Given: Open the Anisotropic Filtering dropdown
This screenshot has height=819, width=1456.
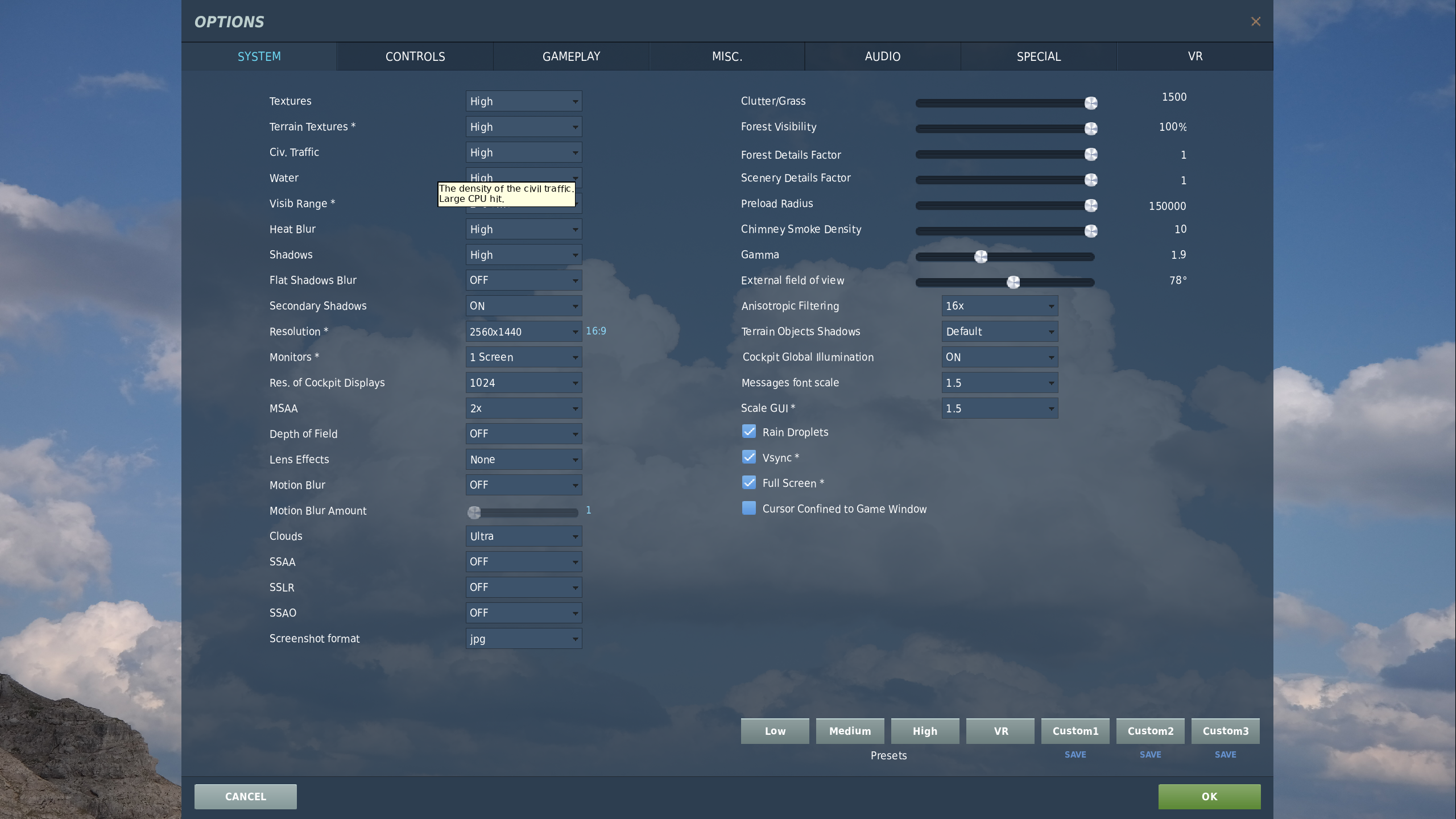Looking at the screenshot, I should 1000,306.
